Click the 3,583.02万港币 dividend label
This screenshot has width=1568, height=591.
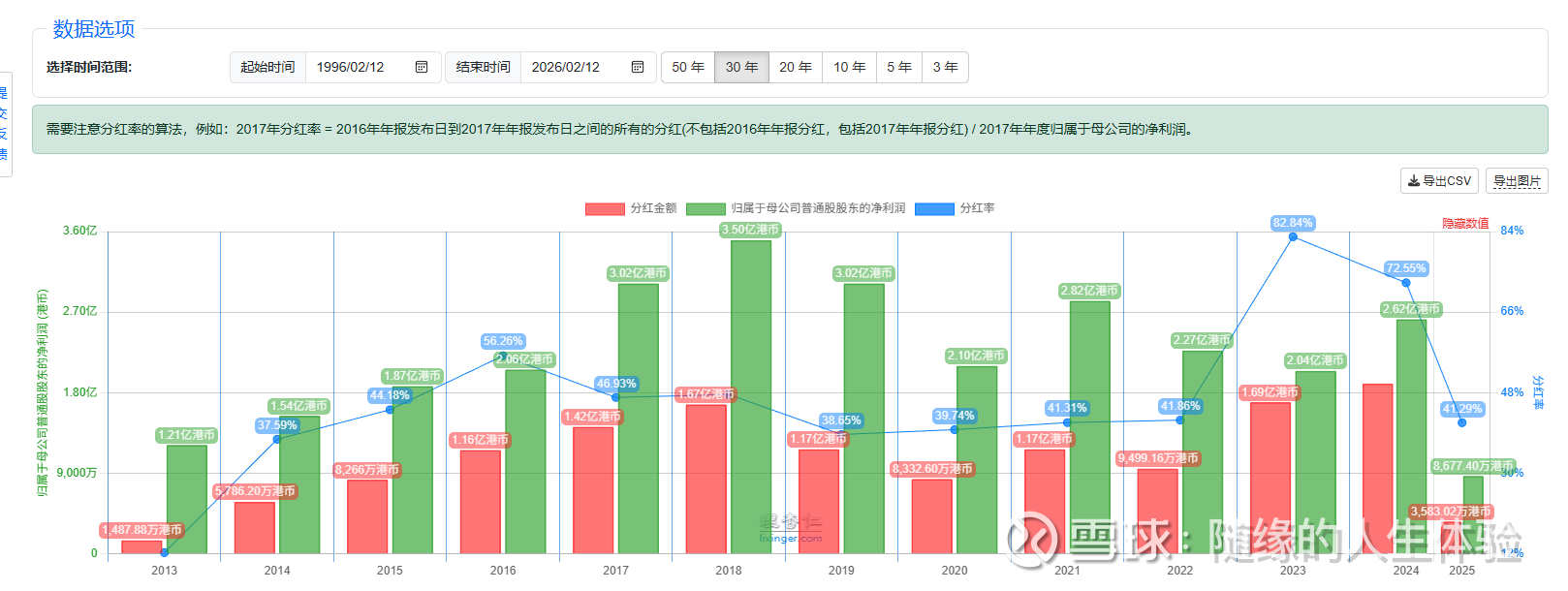tap(1451, 512)
